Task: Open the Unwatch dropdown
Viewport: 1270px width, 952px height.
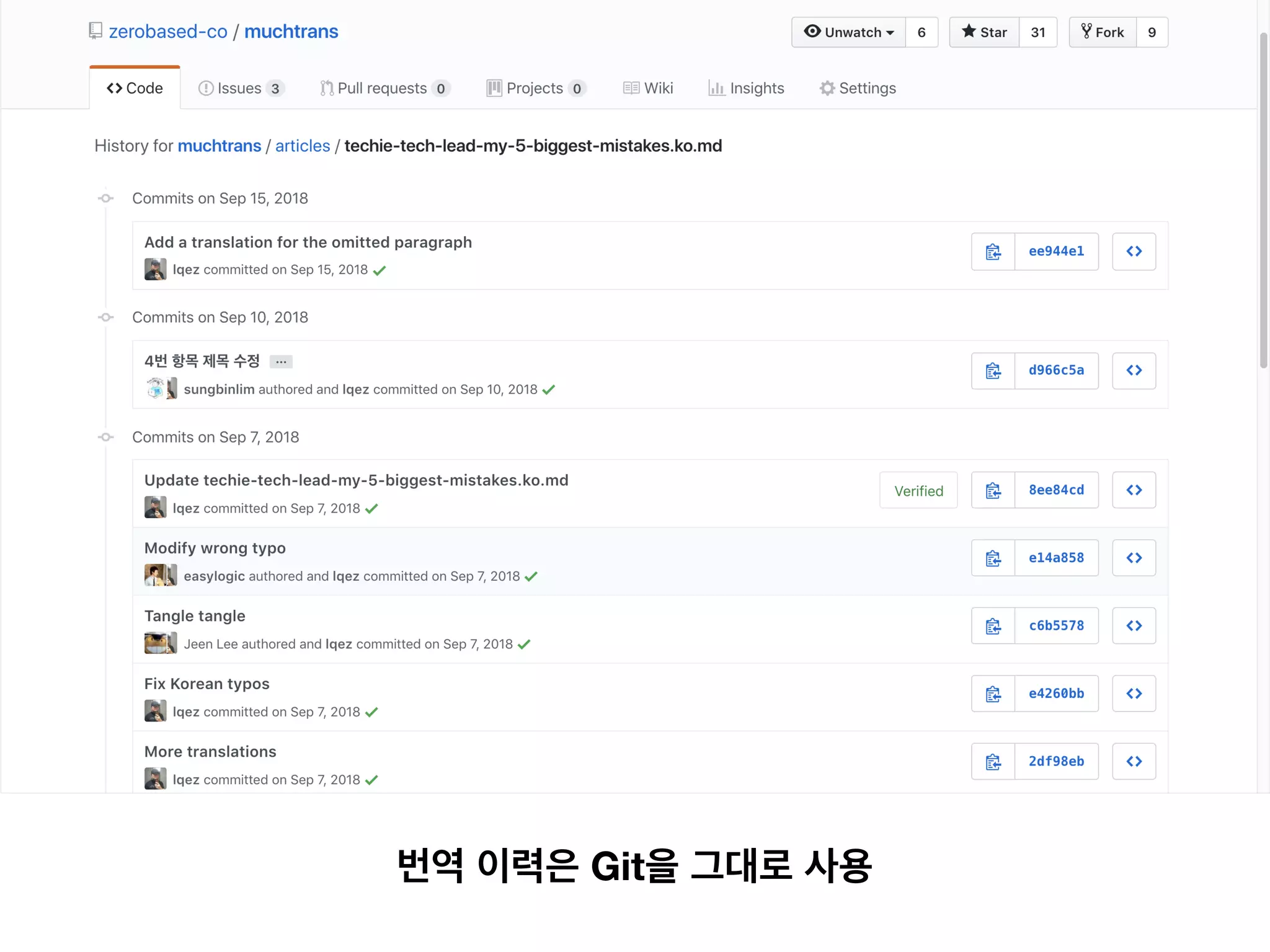Action: (x=848, y=32)
